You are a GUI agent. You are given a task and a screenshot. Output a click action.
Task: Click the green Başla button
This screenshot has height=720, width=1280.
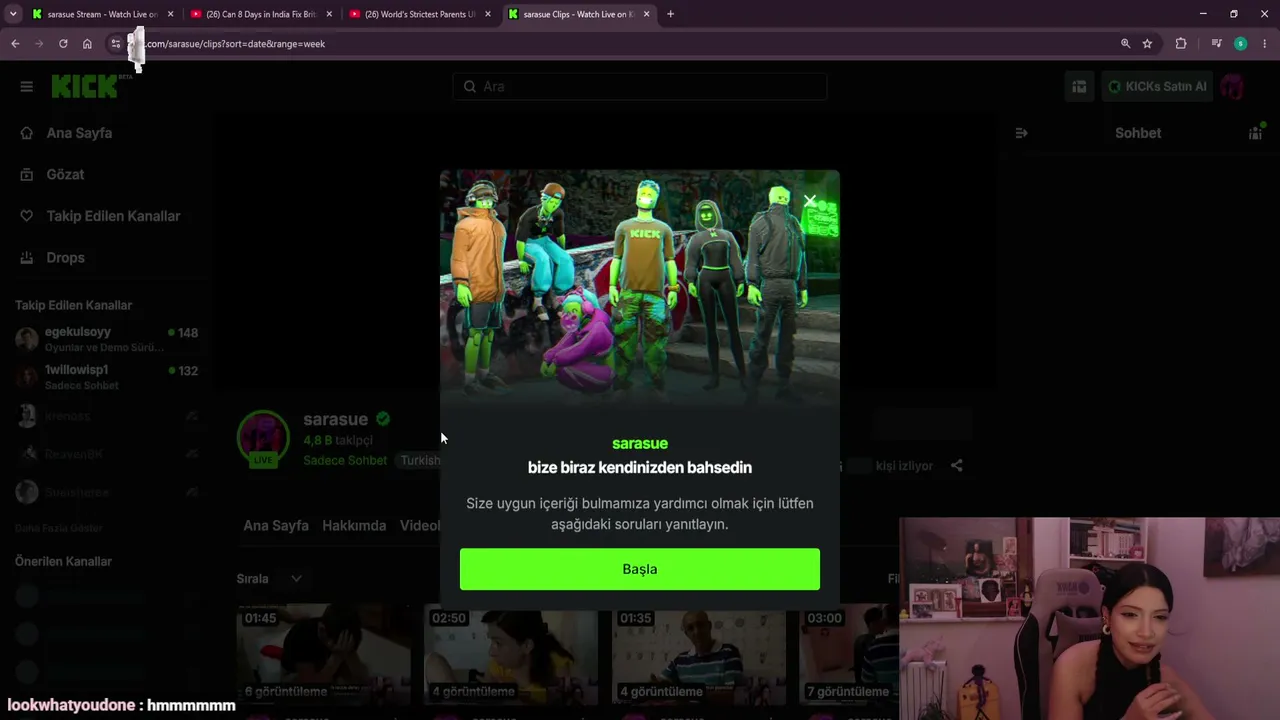pos(640,569)
